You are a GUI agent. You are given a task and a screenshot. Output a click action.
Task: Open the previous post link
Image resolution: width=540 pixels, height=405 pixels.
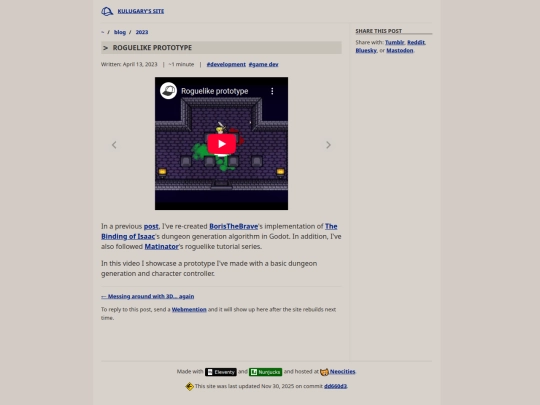click(x=151, y=227)
